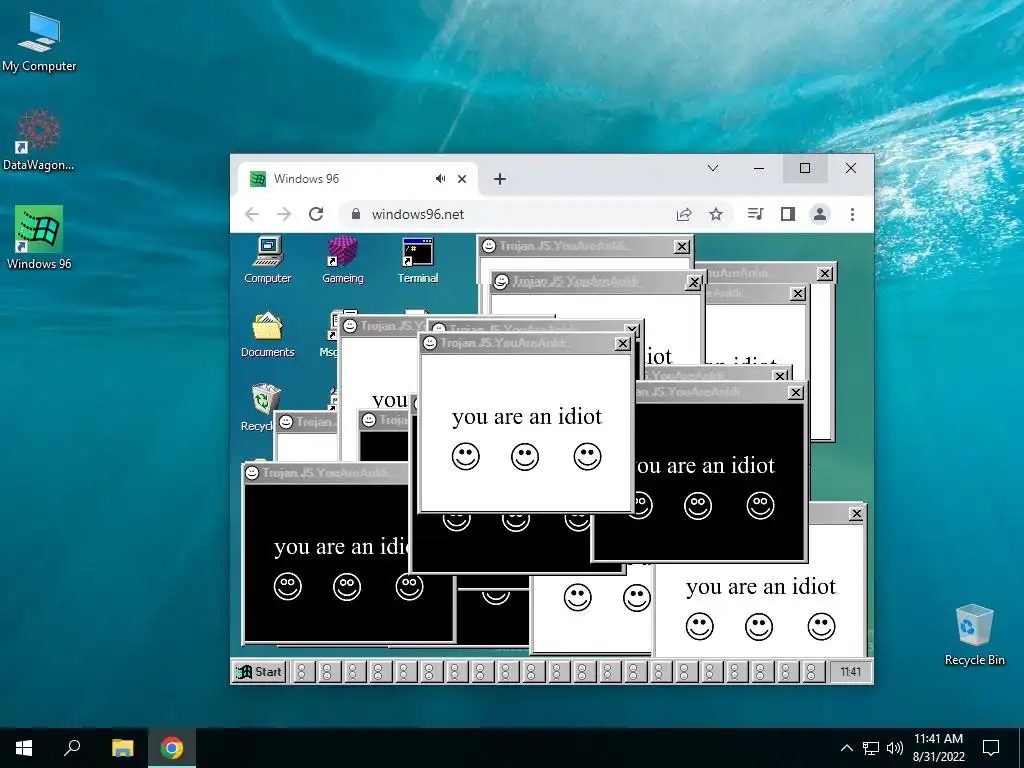The height and width of the screenshot is (768, 1024).
Task: Show hidden system tray icons
Action: pyautogui.click(x=846, y=748)
